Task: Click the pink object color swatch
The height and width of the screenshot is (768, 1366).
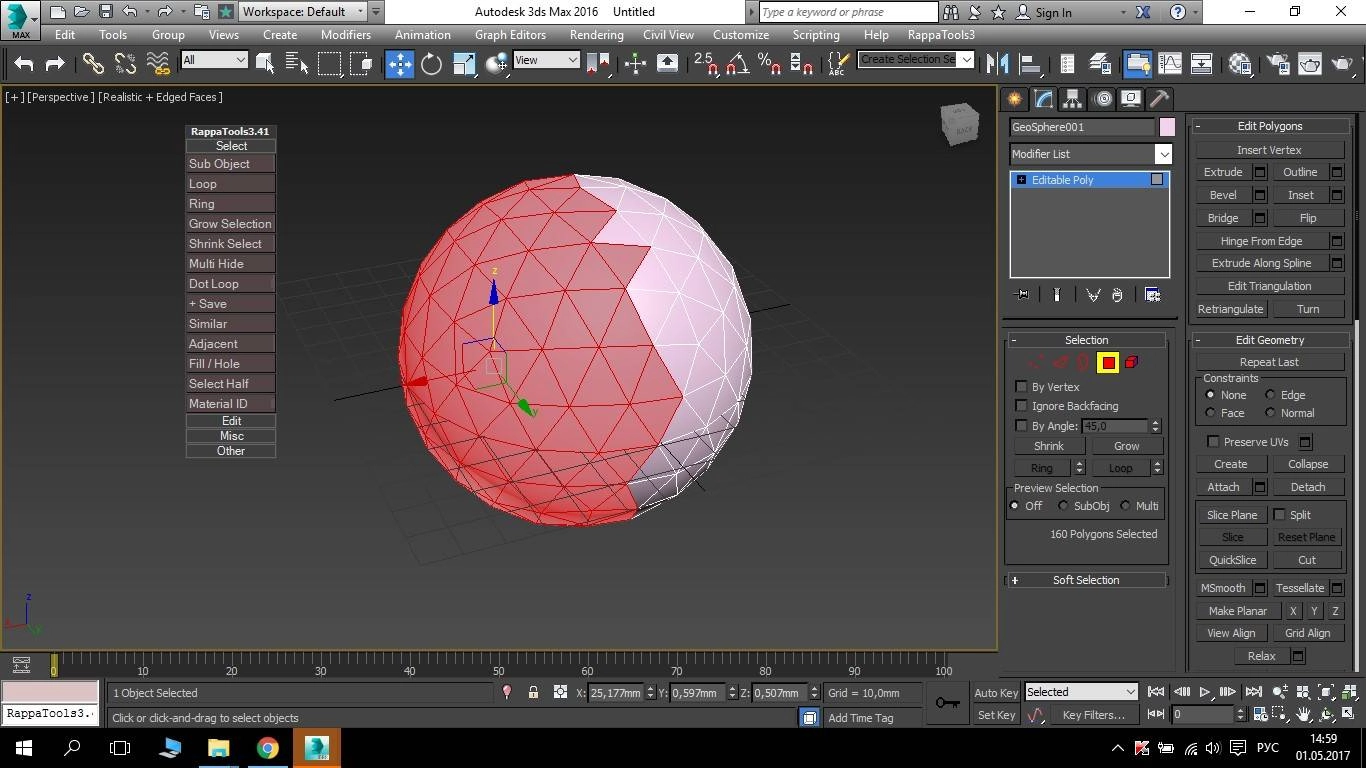Action: coord(1167,127)
